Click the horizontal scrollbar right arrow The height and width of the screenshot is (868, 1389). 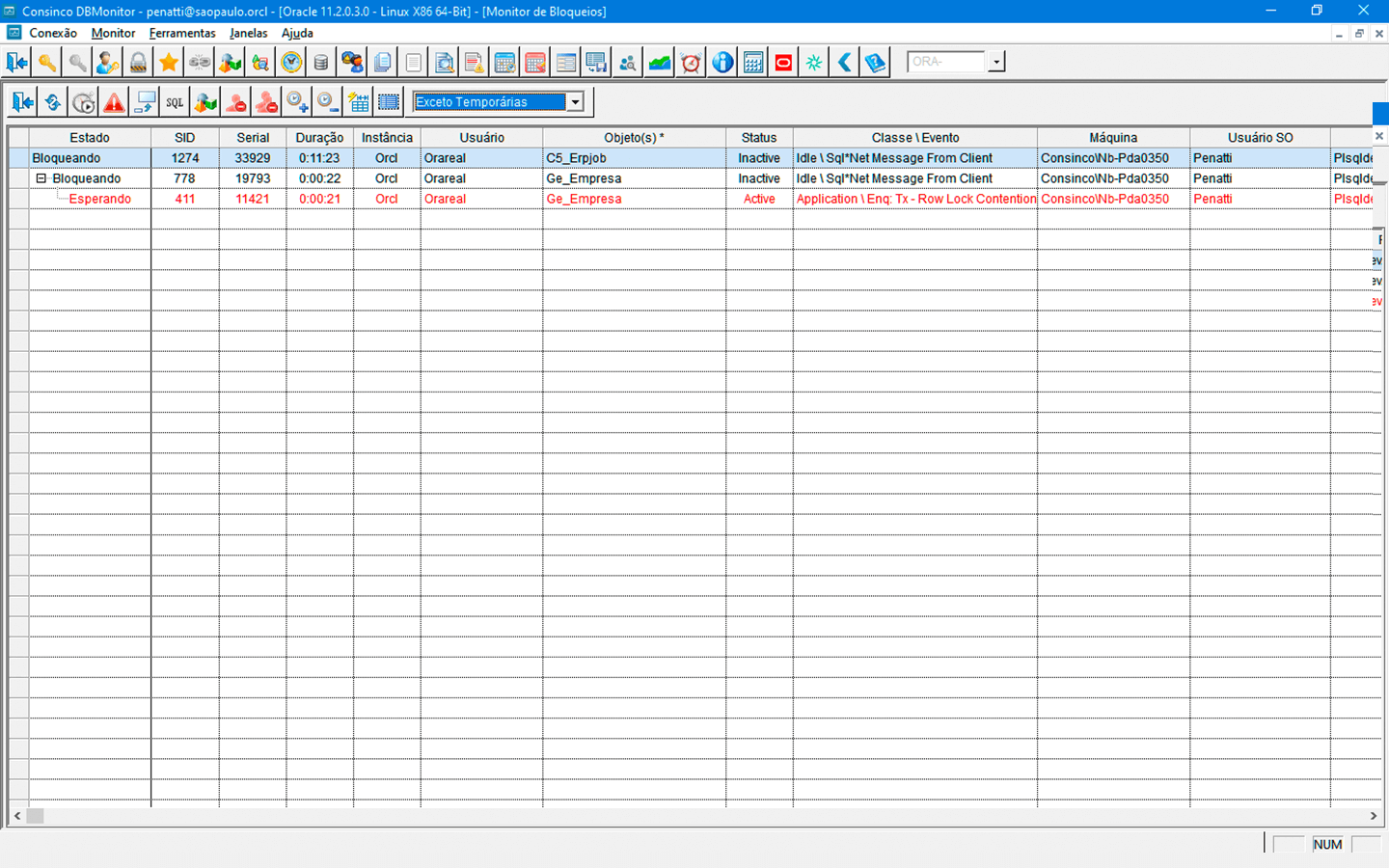pyautogui.click(x=1374, y=816)
